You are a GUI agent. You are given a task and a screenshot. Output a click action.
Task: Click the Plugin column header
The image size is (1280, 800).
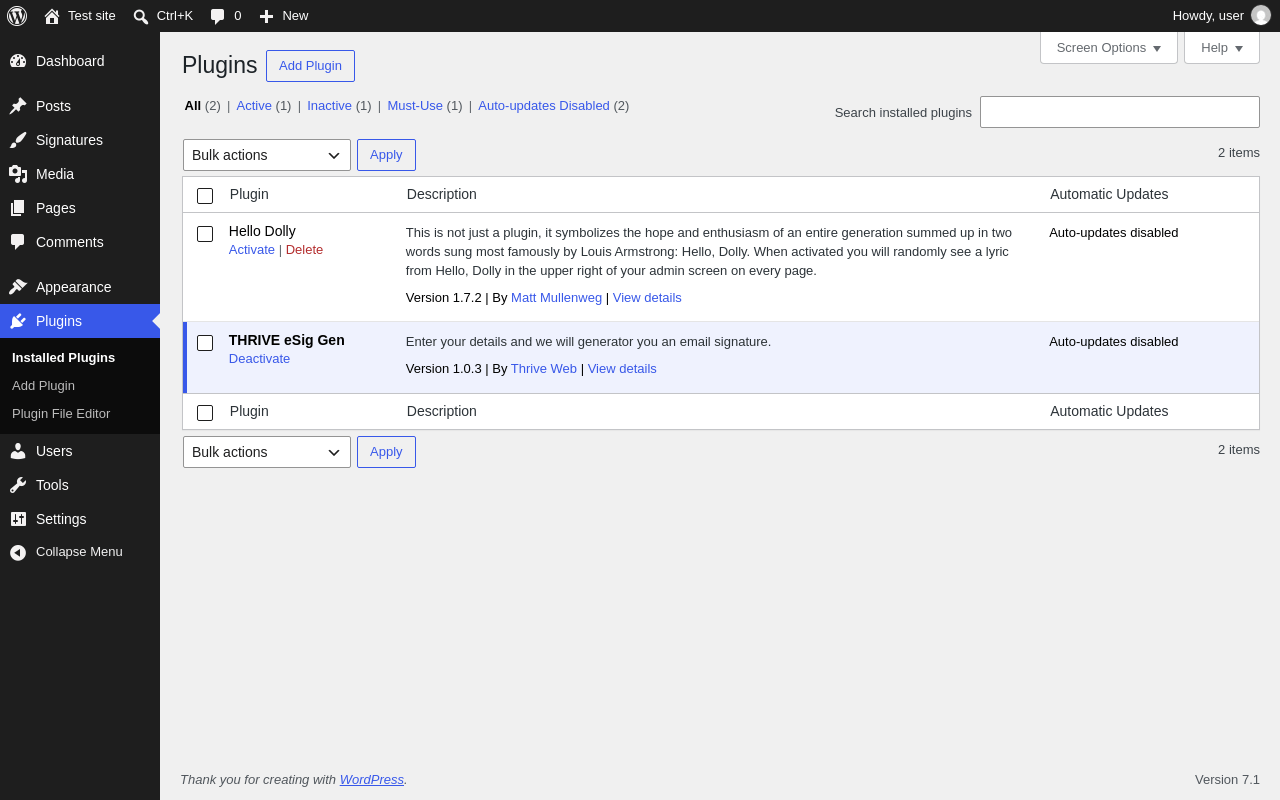(249, 194)
